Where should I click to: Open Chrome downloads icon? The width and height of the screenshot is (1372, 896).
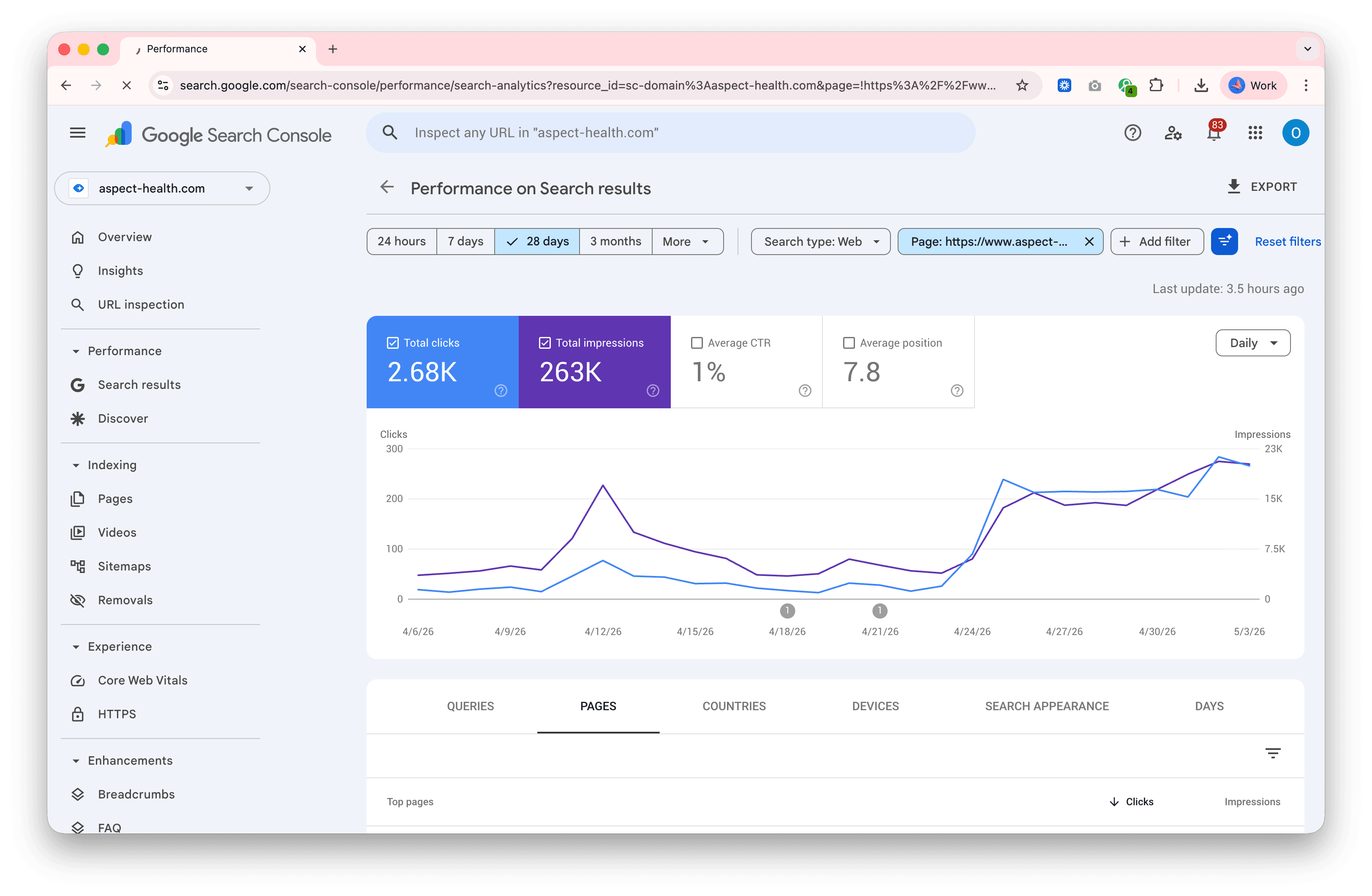pyautogui.click(x=1201, y=86)
